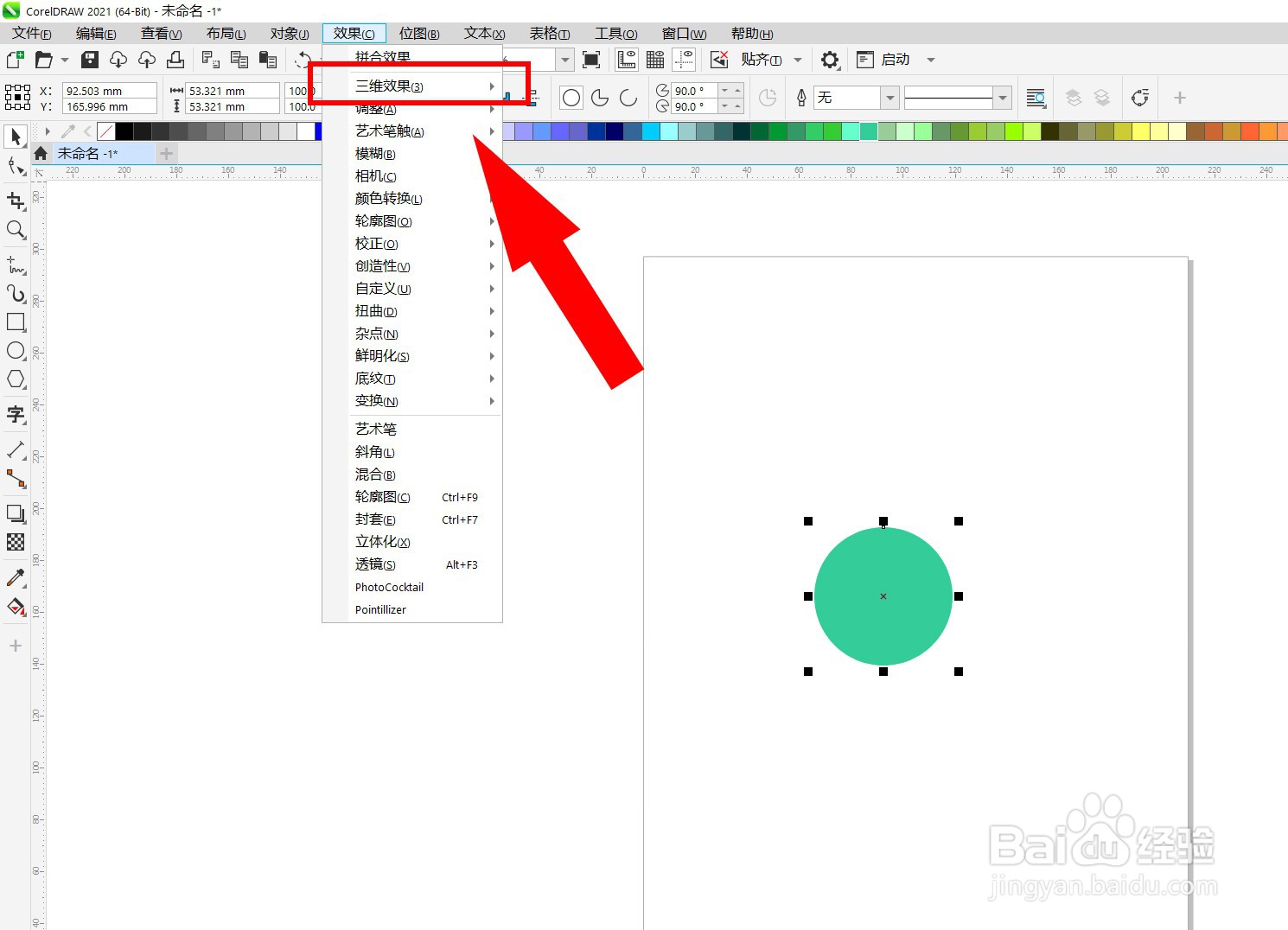This screenshot has width=1288, height=930.
Task: Click the Copy icon in the toolbar
Action: coord(239,60)
